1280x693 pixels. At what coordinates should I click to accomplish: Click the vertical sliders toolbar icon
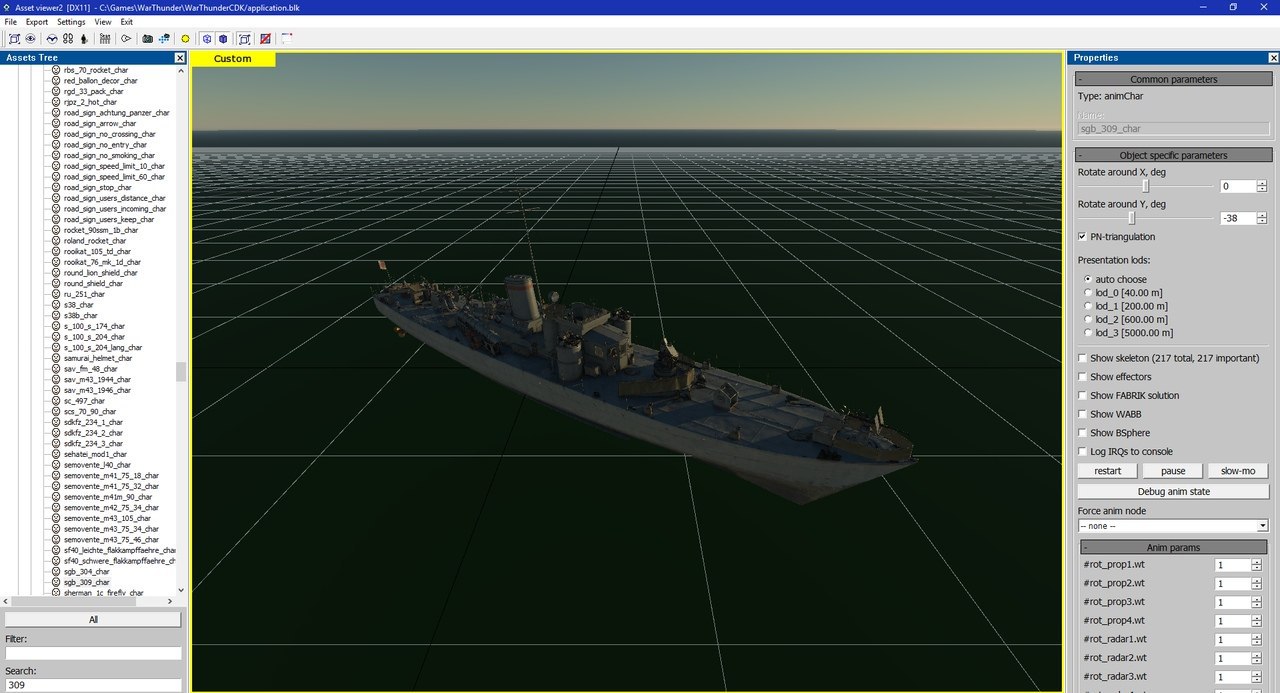(105, 39)
